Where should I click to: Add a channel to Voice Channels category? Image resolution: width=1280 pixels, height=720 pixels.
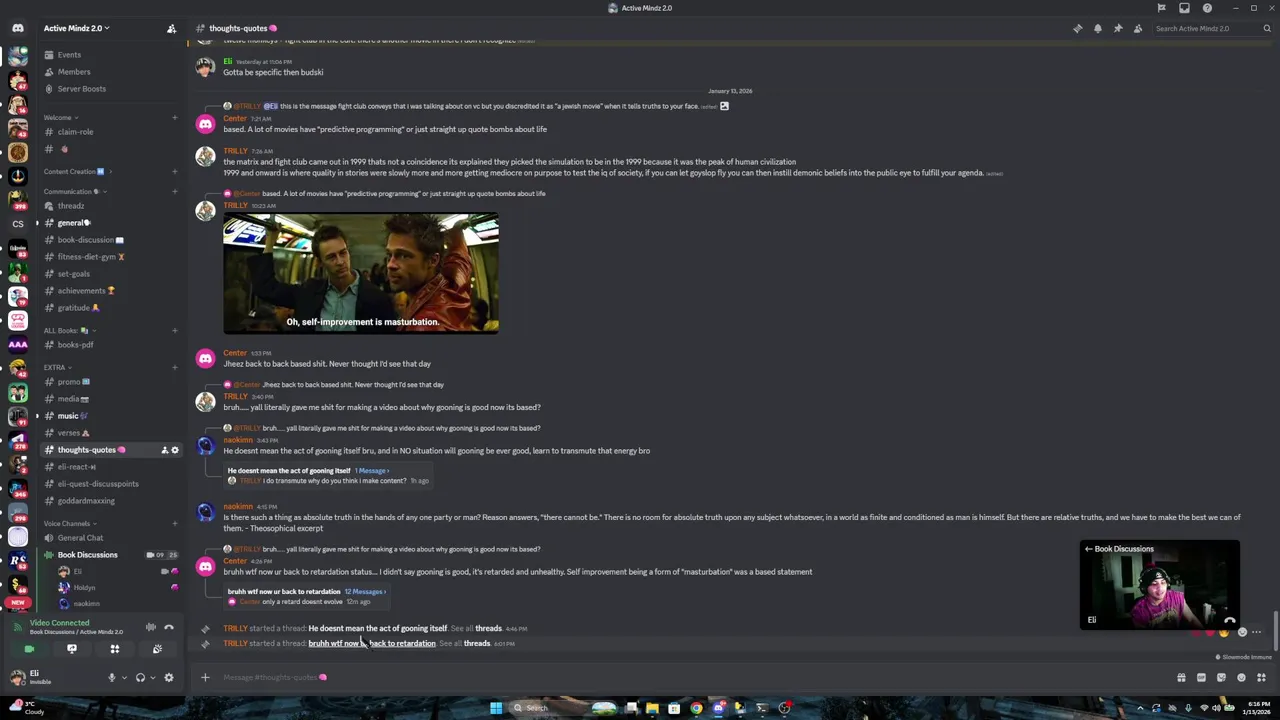click(x=174, y=524)
